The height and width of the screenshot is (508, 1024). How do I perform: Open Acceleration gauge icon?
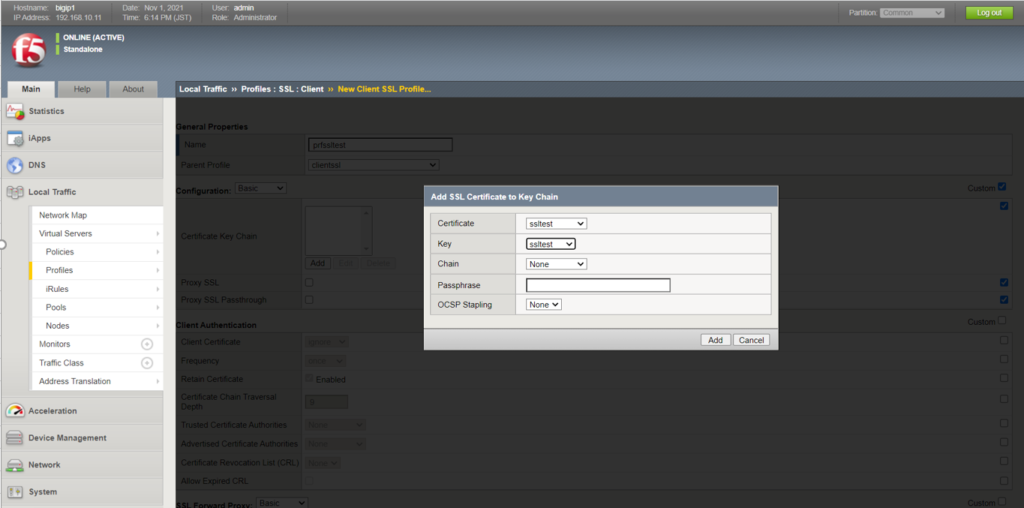15,411
